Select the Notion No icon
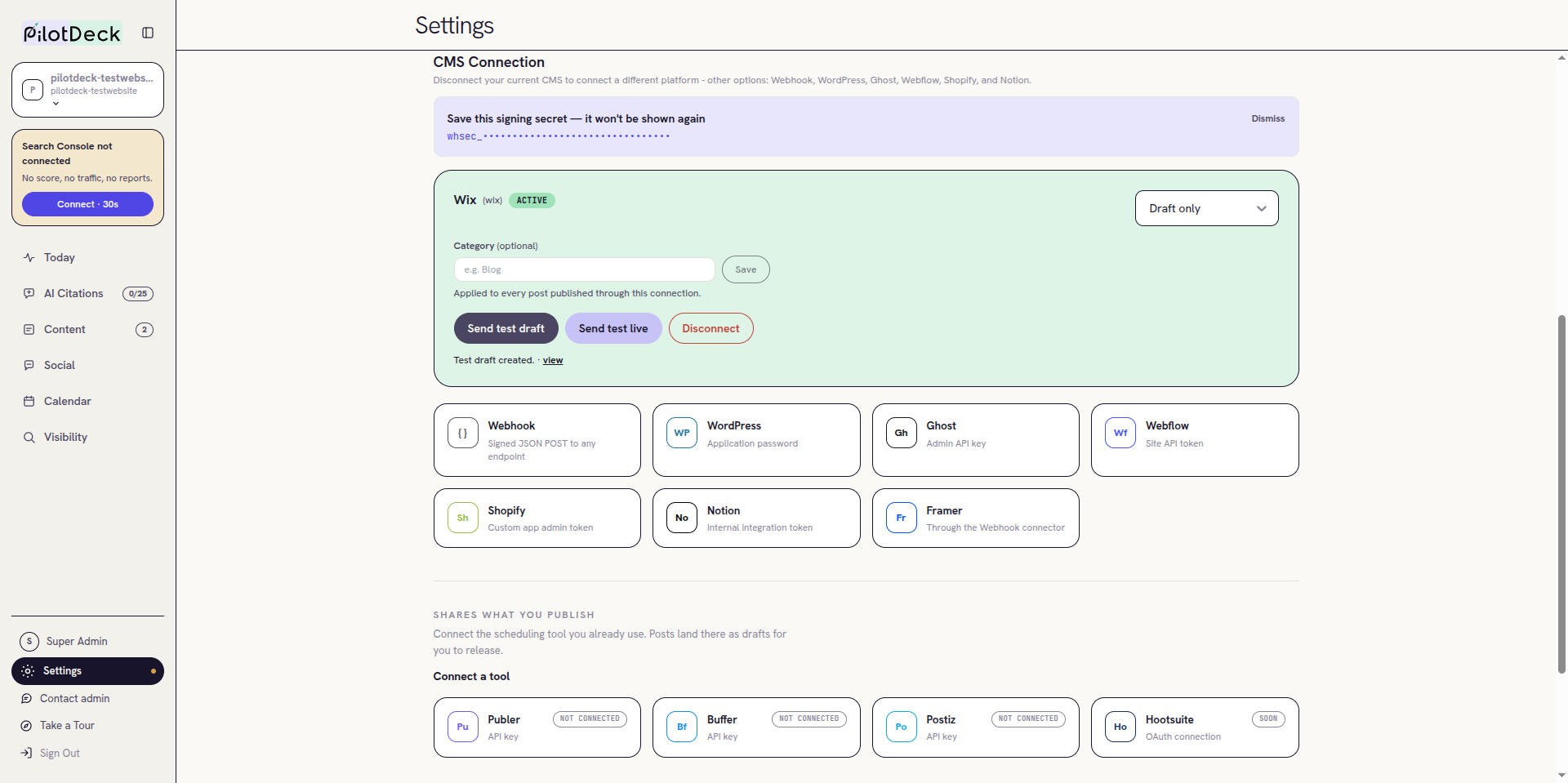 coord(682,518)
